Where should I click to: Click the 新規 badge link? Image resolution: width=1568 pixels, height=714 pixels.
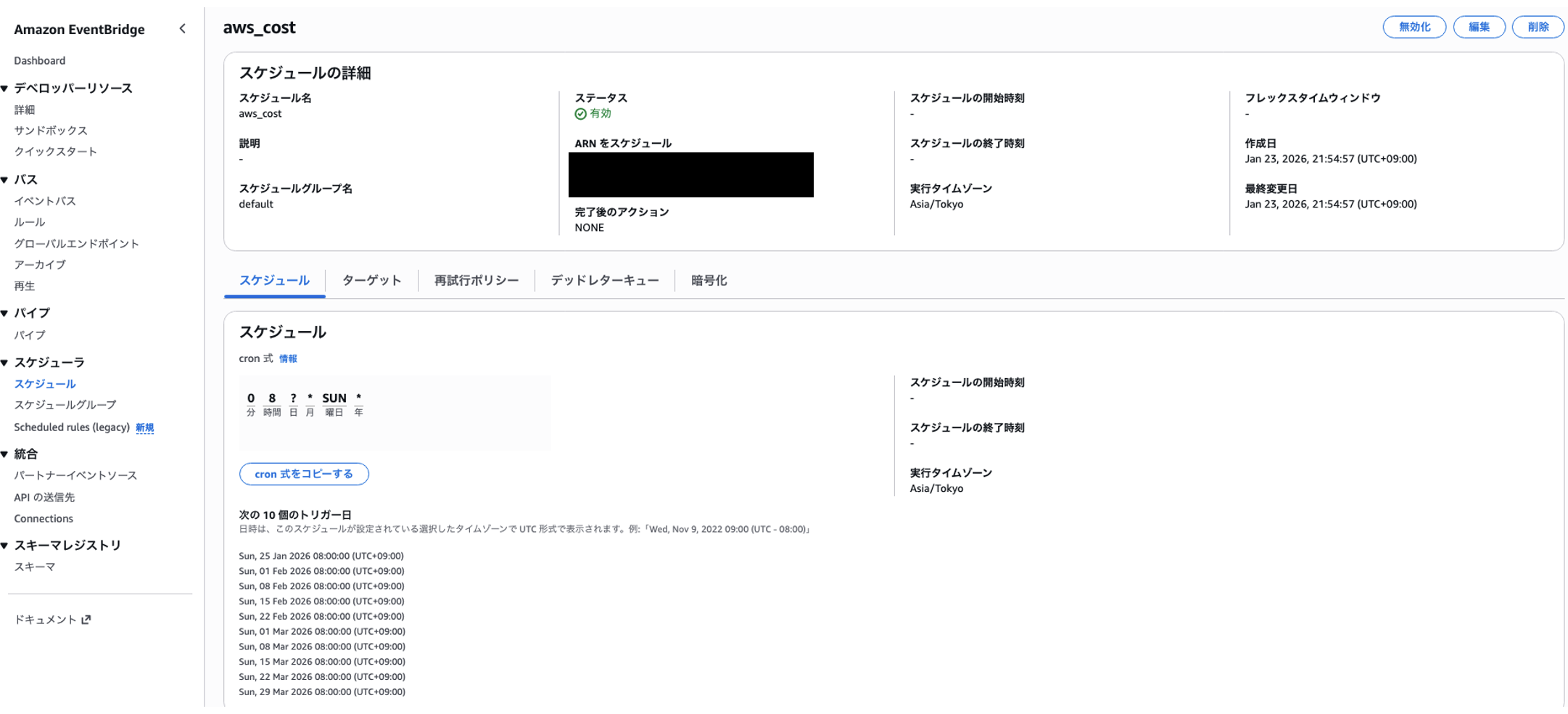click(145, 427)
